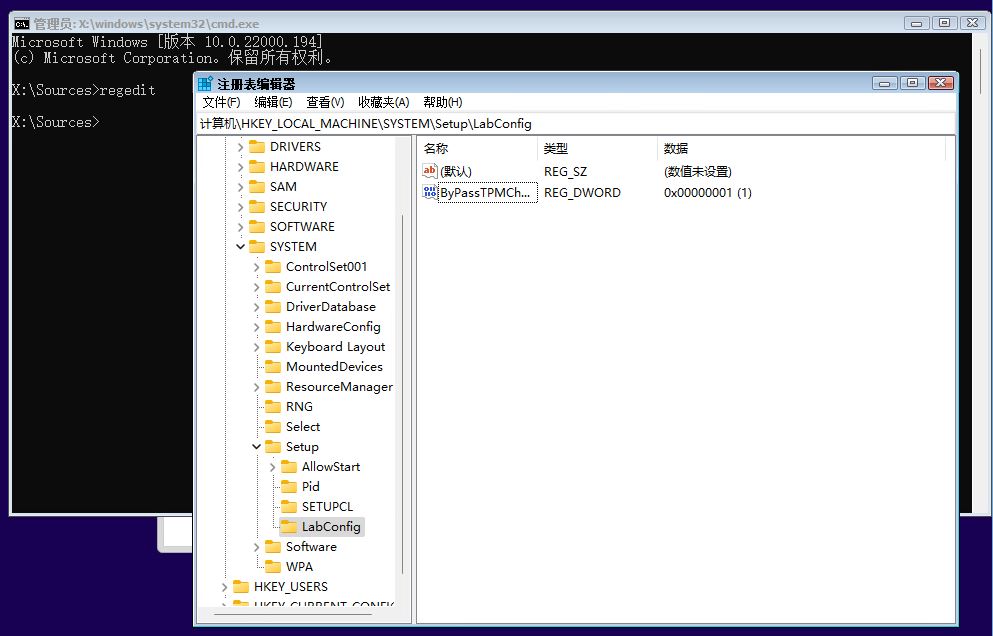The width and height of the screenshot is (993, 636).
Task: Click the Registry Editor title bar icon
Action: pos(205,84)
